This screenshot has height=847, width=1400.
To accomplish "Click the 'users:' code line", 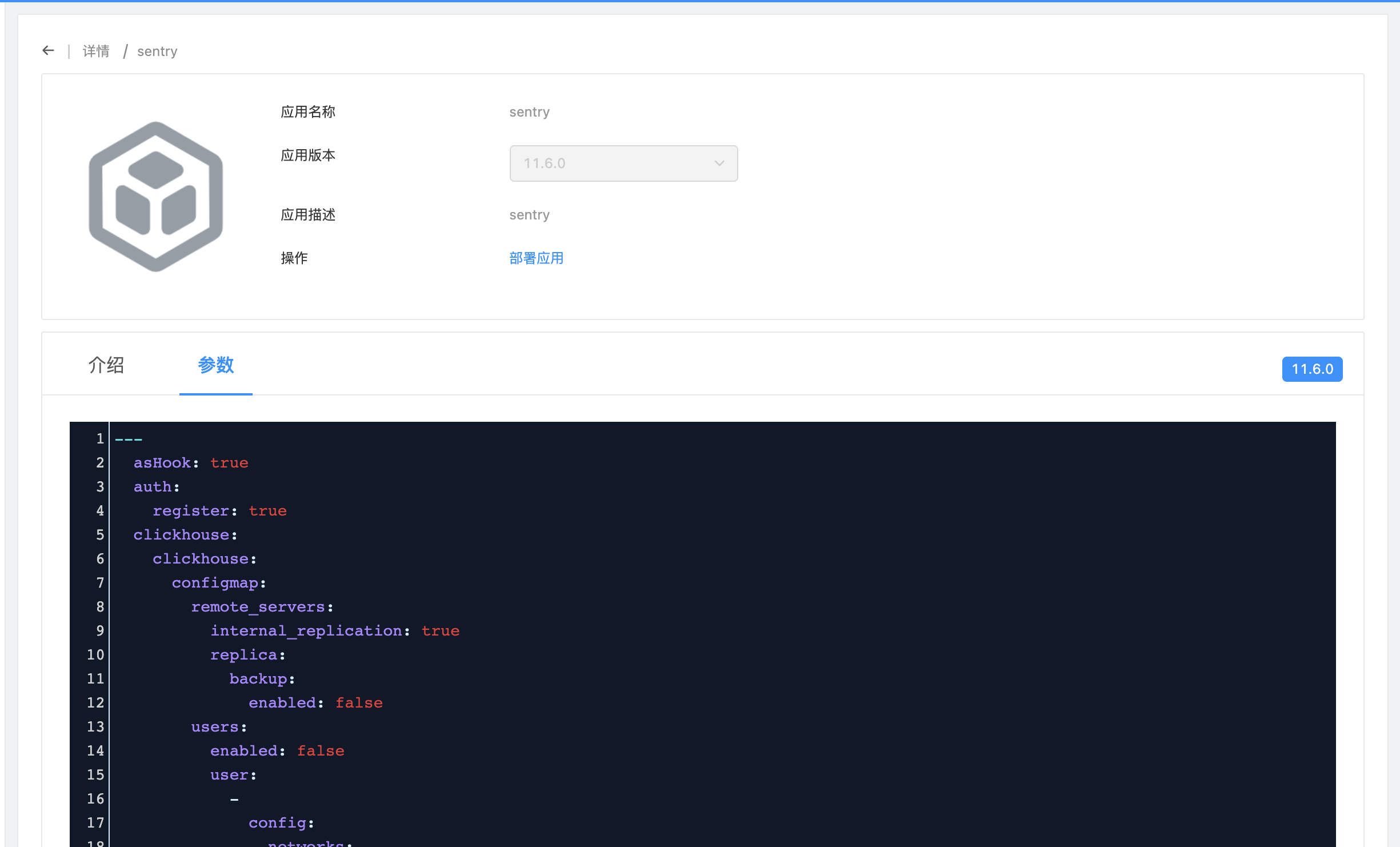I will pos(219,727).
